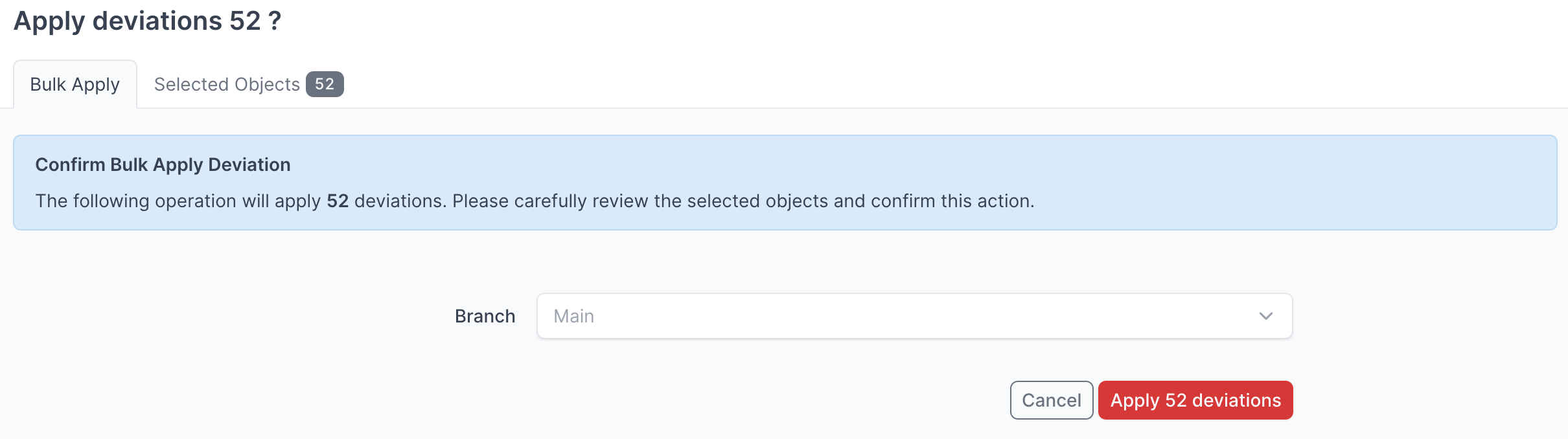Click the word Apply in red button

[x=1135, y=400]
